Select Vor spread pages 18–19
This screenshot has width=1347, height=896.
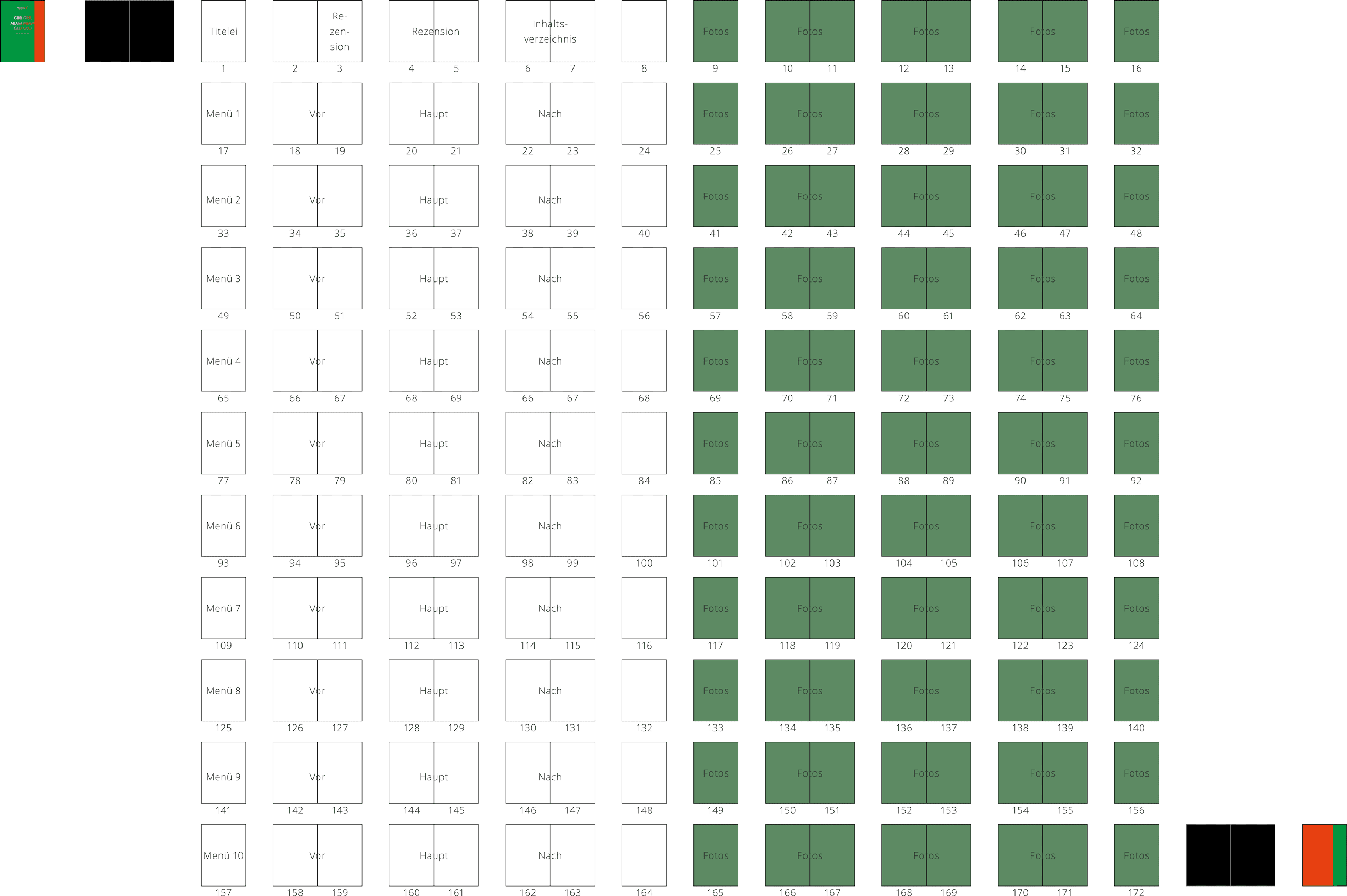point(317,114)
